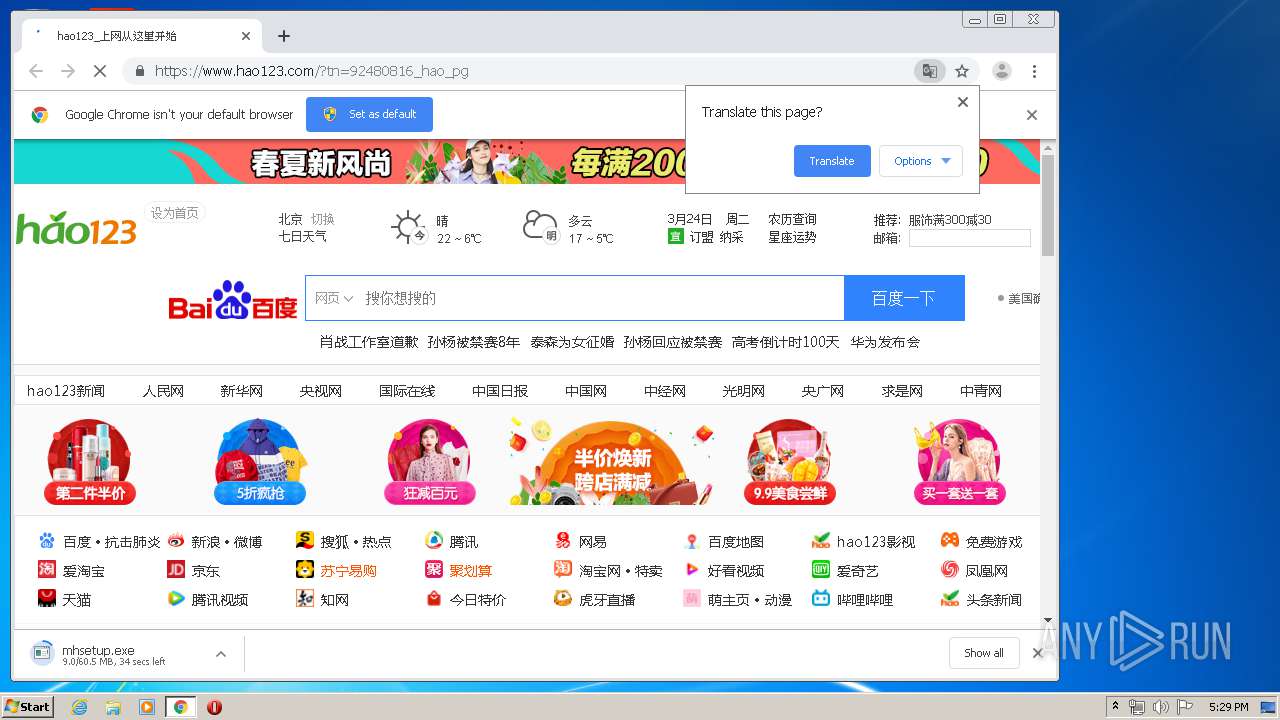
Task: Click the Baidu logo
Action: [233, 300]
